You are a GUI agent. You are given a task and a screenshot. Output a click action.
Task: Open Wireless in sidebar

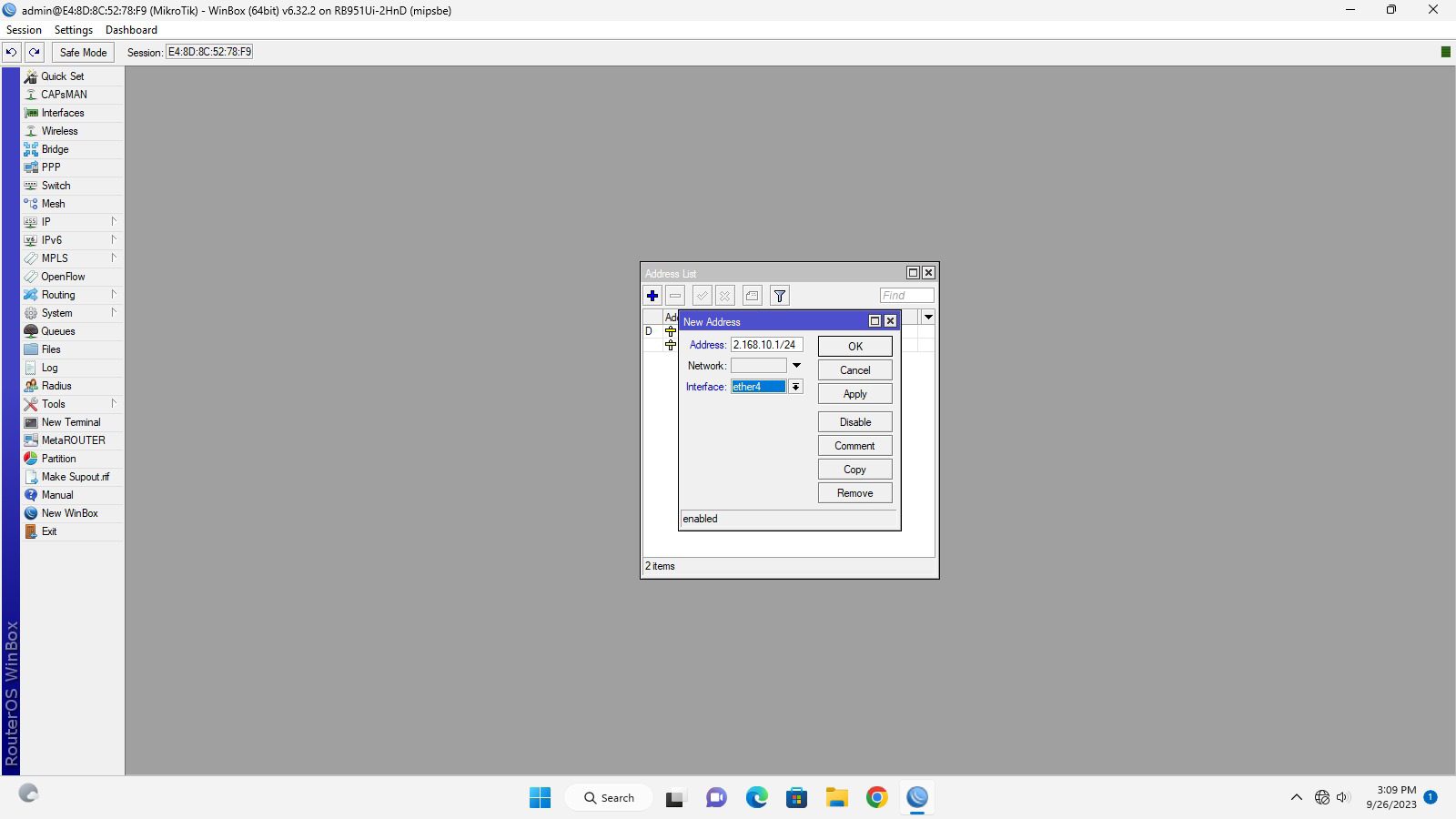coord(72,131)
